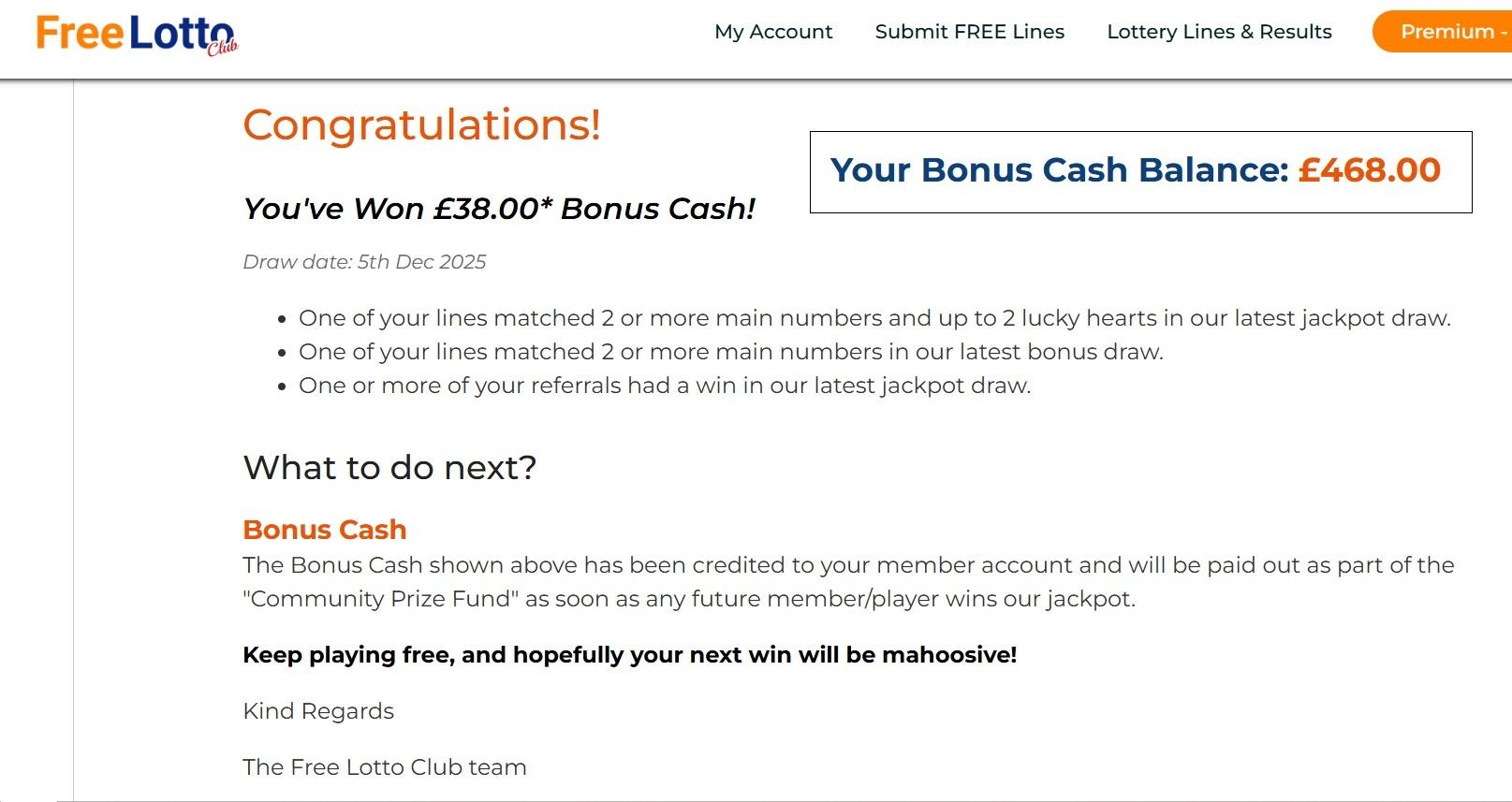Click the You've Won £38.00 Bonus Cash text

498,209
